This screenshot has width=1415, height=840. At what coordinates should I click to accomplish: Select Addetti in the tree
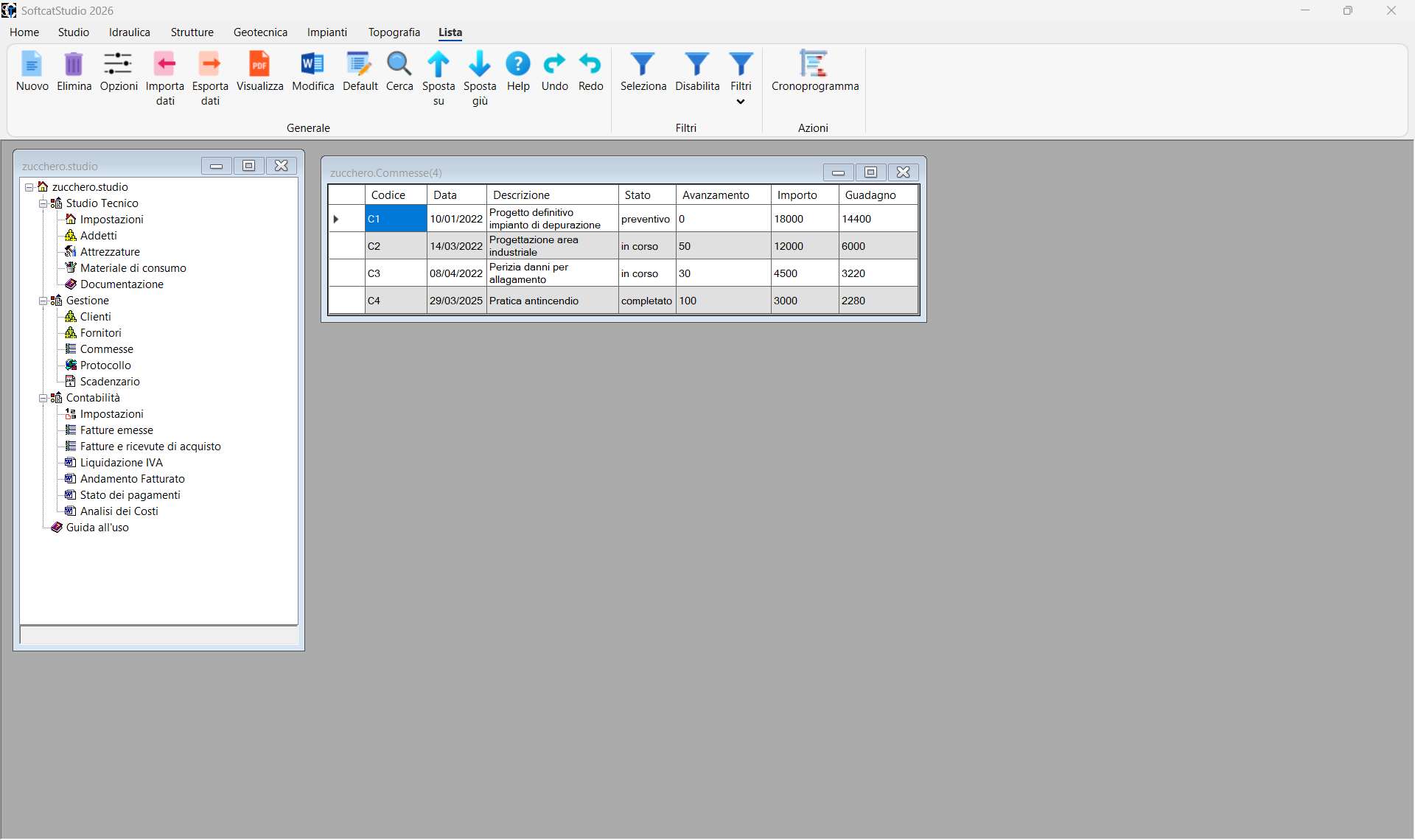pos(98,236)
